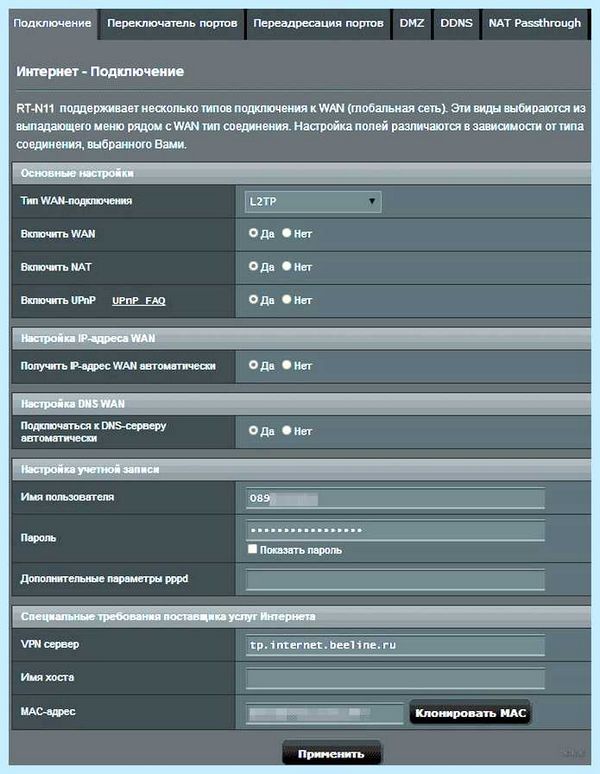Open the UPnP FAQ link
Viewport: 600px width, 774px height.
coord(139,301)
